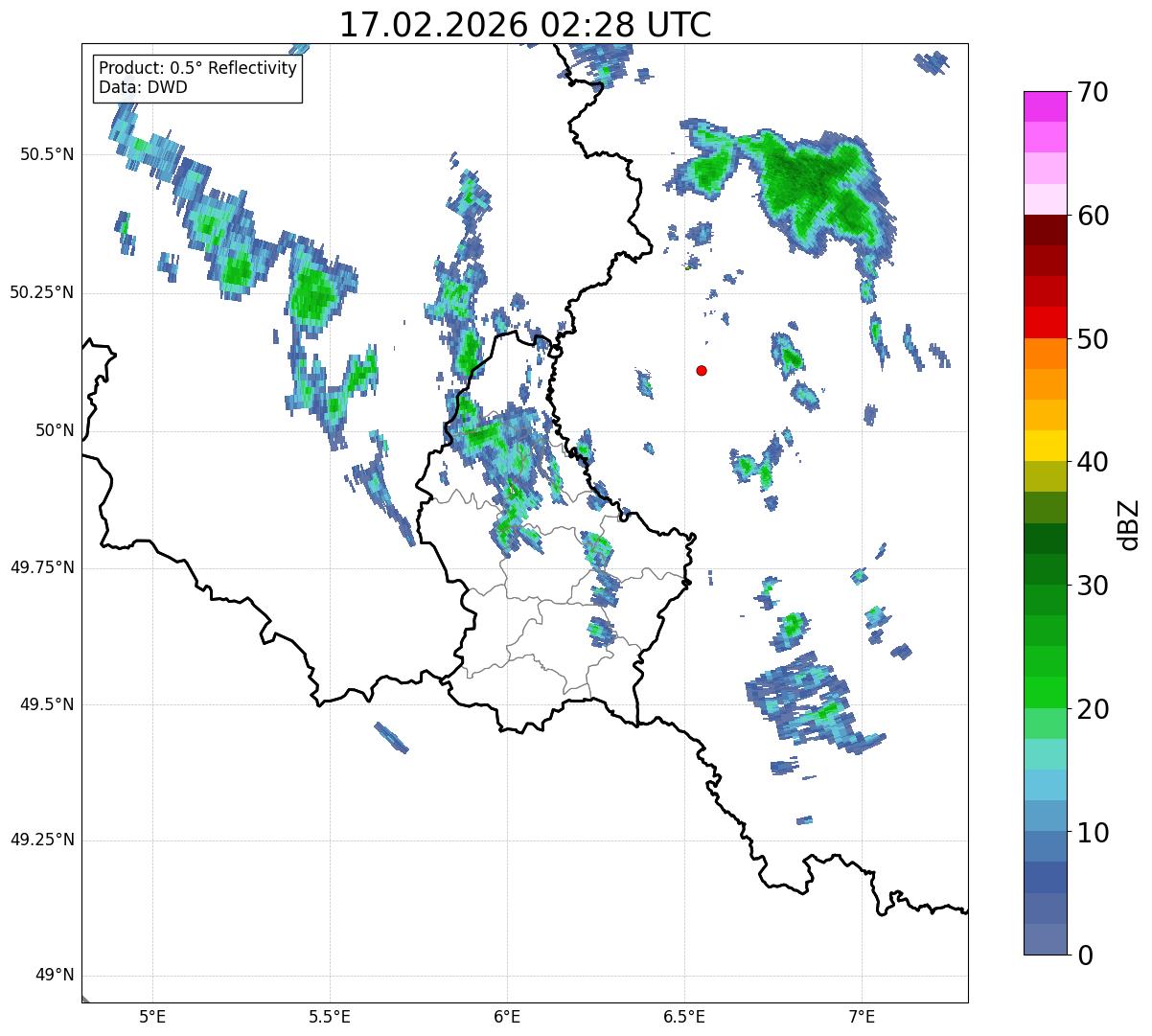Screen dimensions: 1152x1036
Task: Click the 49.5°N latitude axis label
Action: coord(42,704)
